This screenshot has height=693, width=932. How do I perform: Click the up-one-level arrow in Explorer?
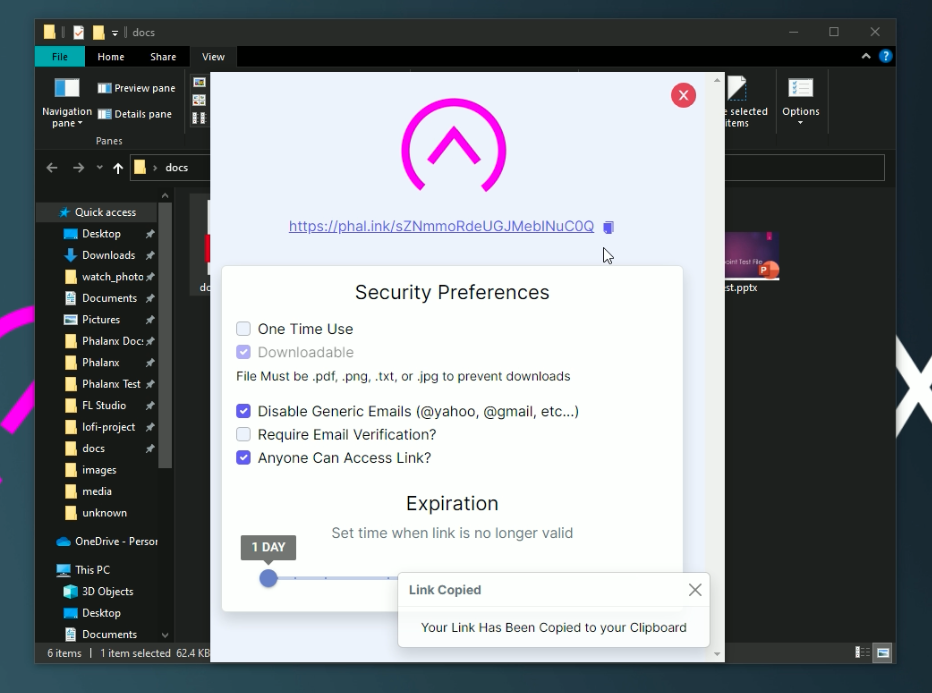(117, 167)
